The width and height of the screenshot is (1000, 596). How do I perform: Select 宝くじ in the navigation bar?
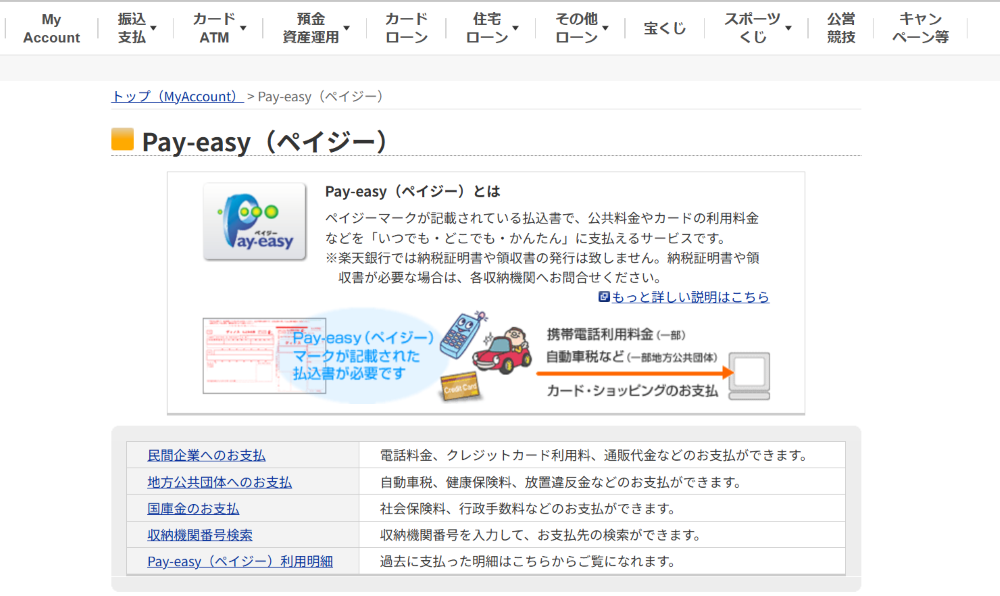665,28
